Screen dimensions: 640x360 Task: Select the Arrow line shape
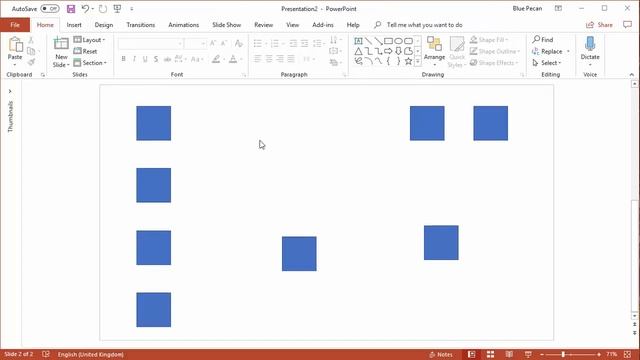378,41
